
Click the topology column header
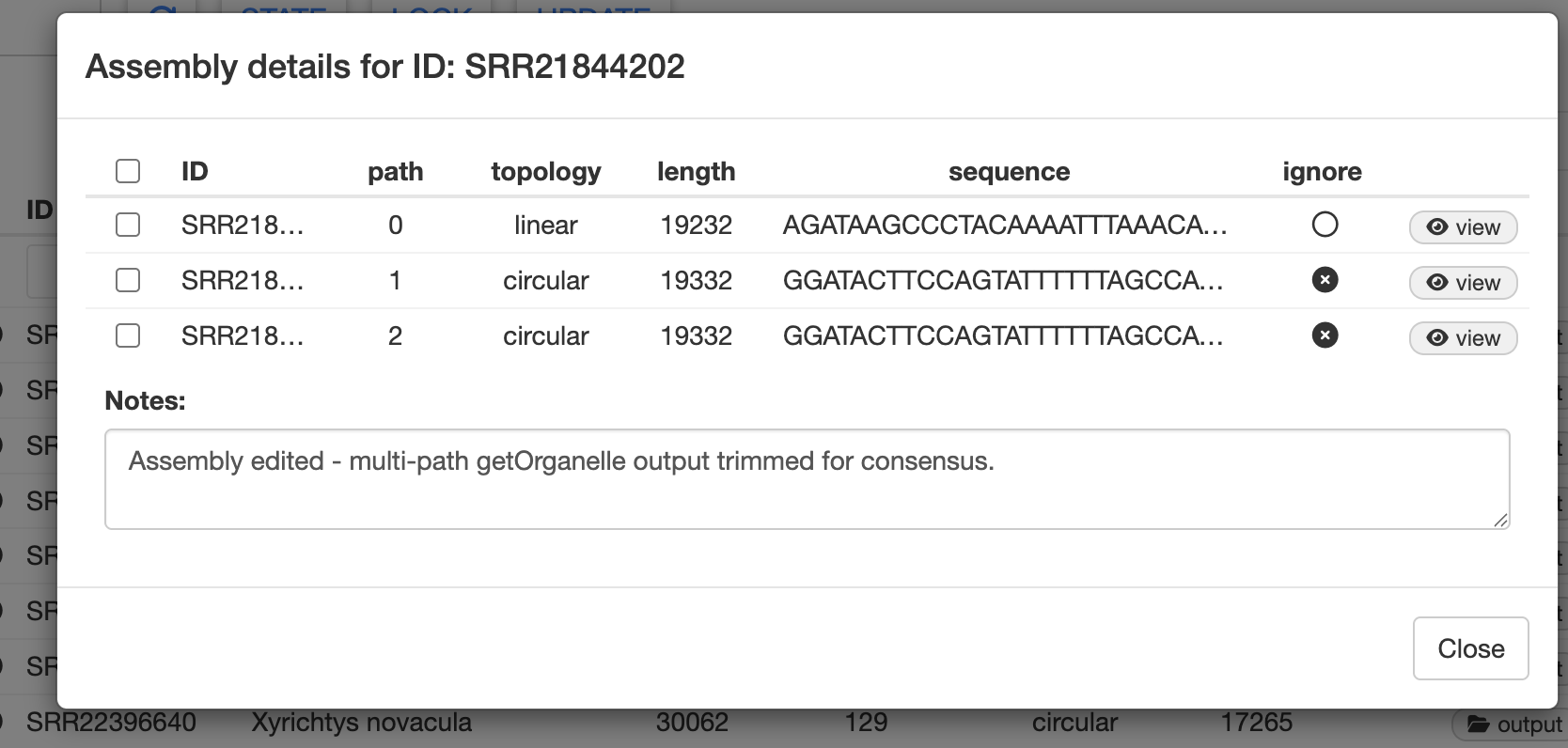[545, 171]
